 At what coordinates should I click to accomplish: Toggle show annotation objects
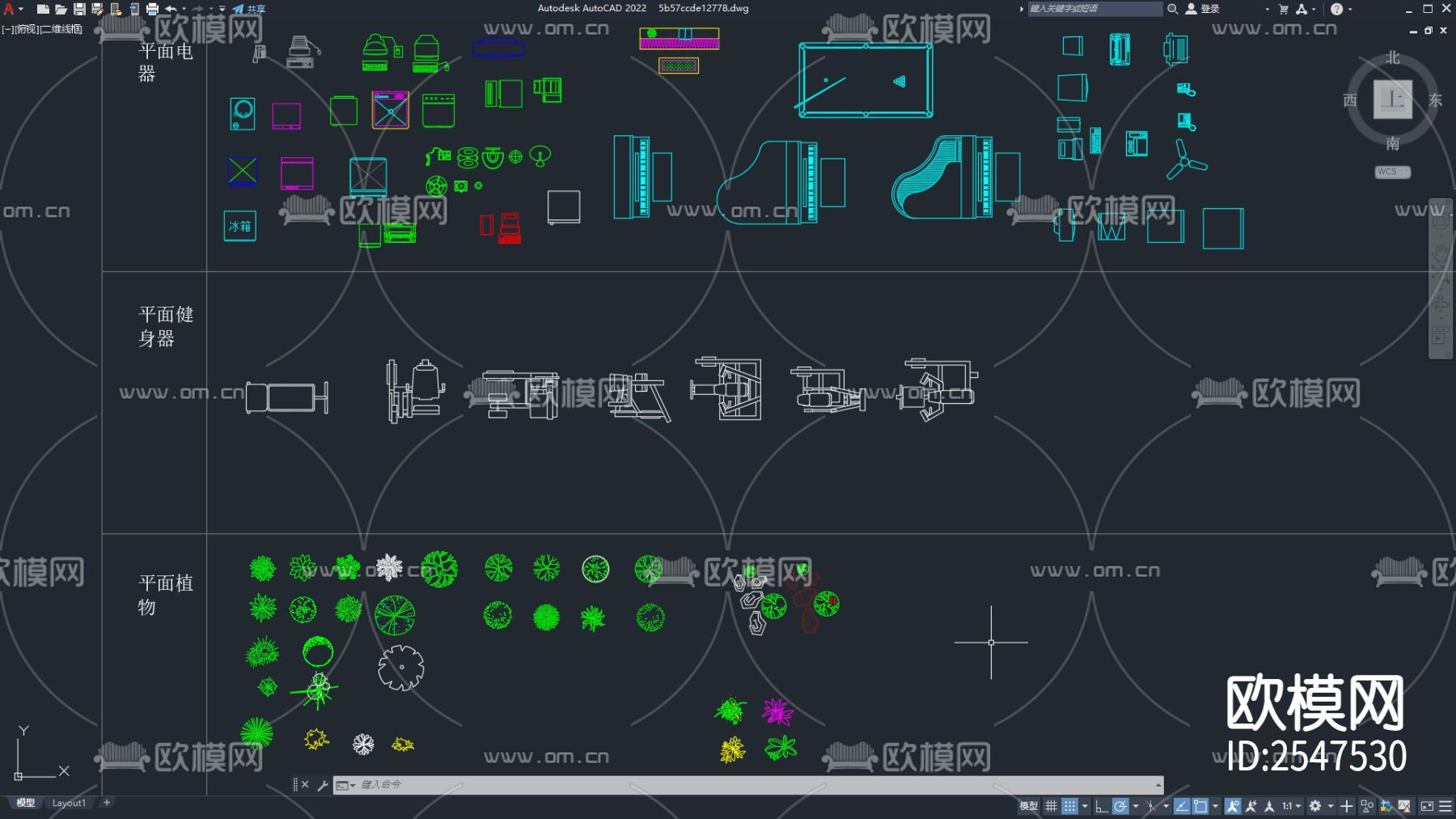click(1233, 806)
